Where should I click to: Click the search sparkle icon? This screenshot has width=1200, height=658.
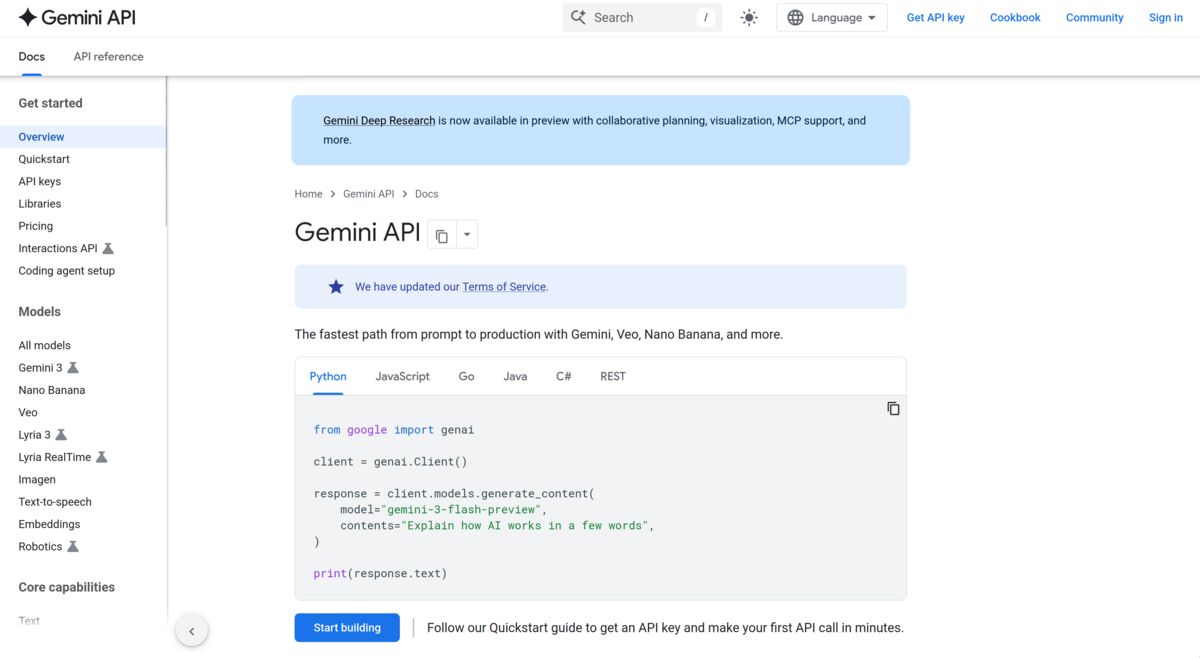point(578,17)
